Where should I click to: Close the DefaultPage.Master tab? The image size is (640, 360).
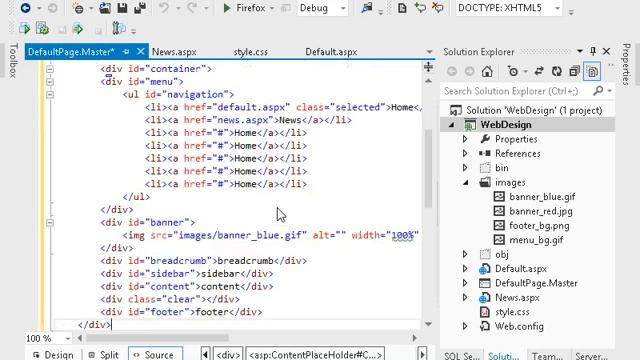click(140, 51)
